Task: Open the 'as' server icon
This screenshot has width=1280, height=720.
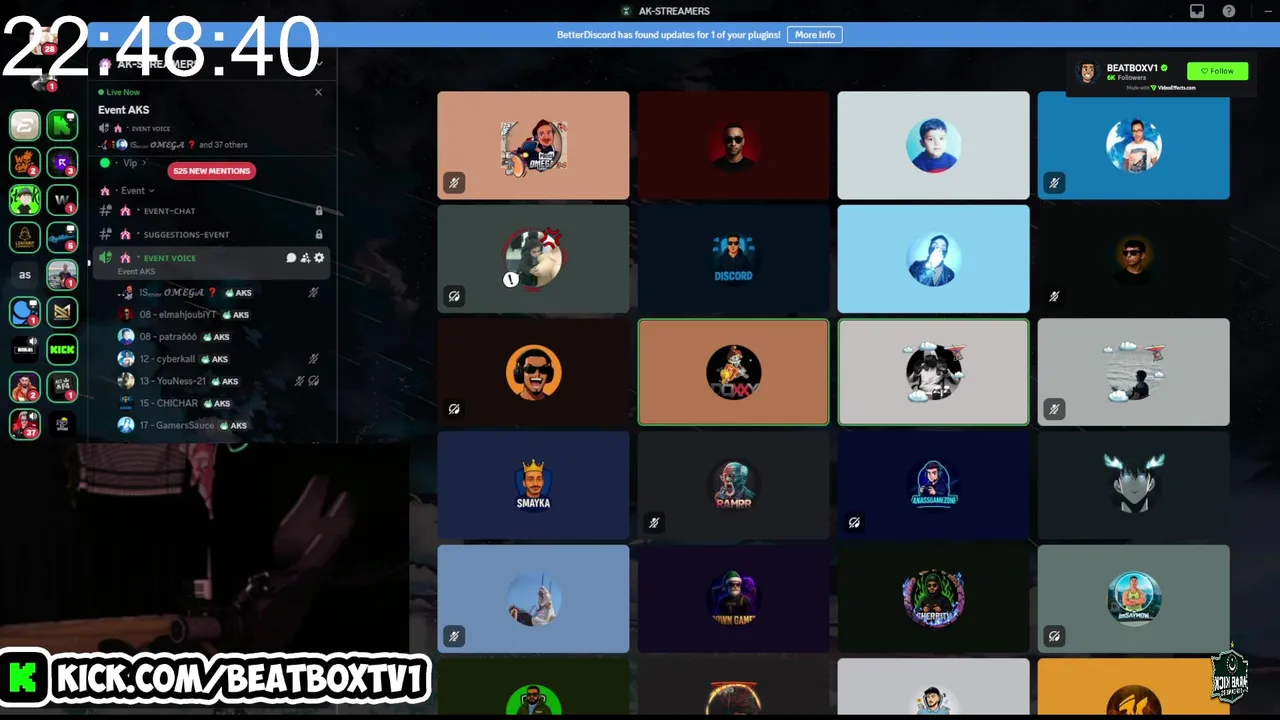Action: (x=25, y=275)
